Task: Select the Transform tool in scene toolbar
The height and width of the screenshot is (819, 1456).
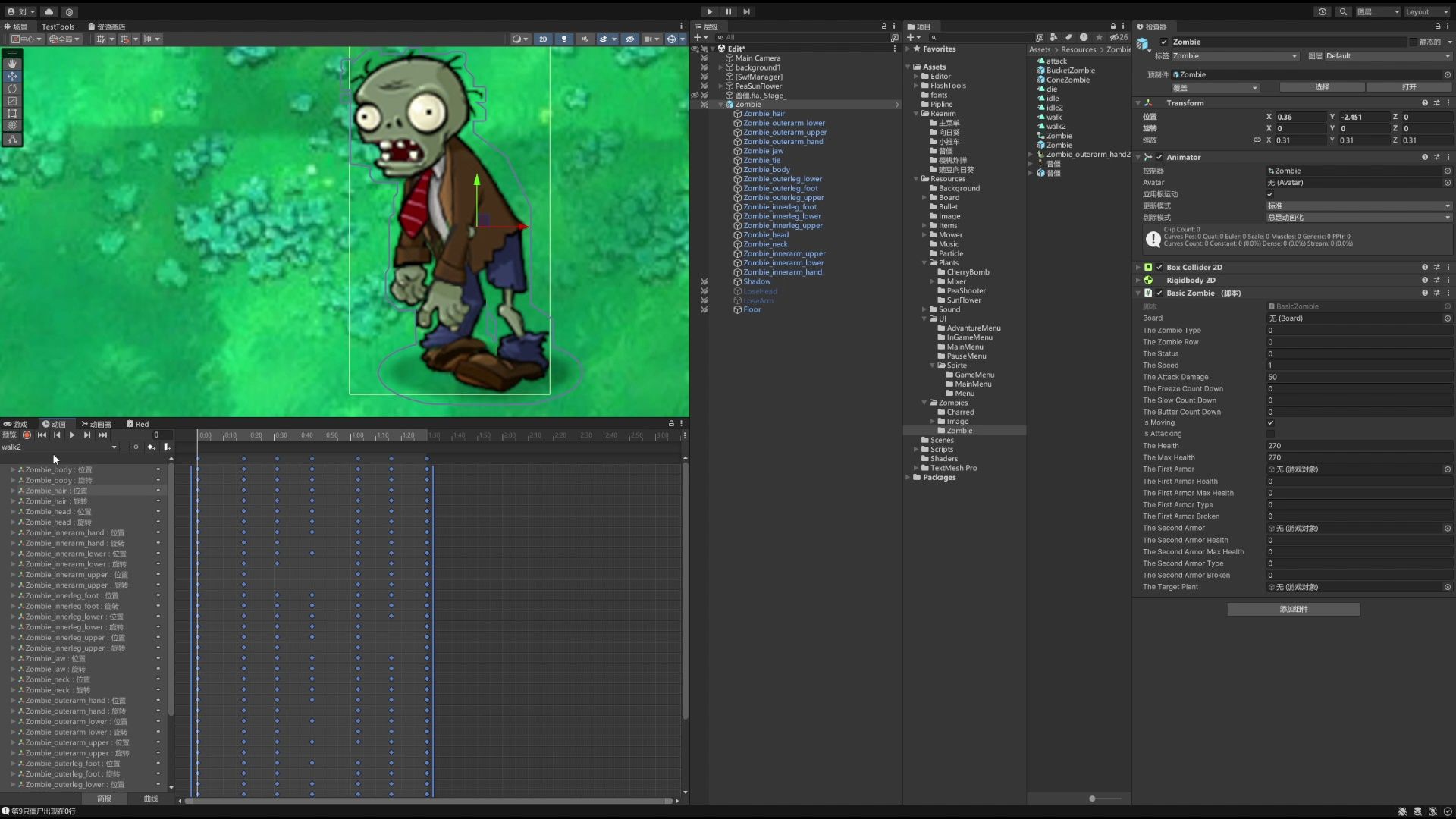Action: pyautogui.click(x=12, y=125)
